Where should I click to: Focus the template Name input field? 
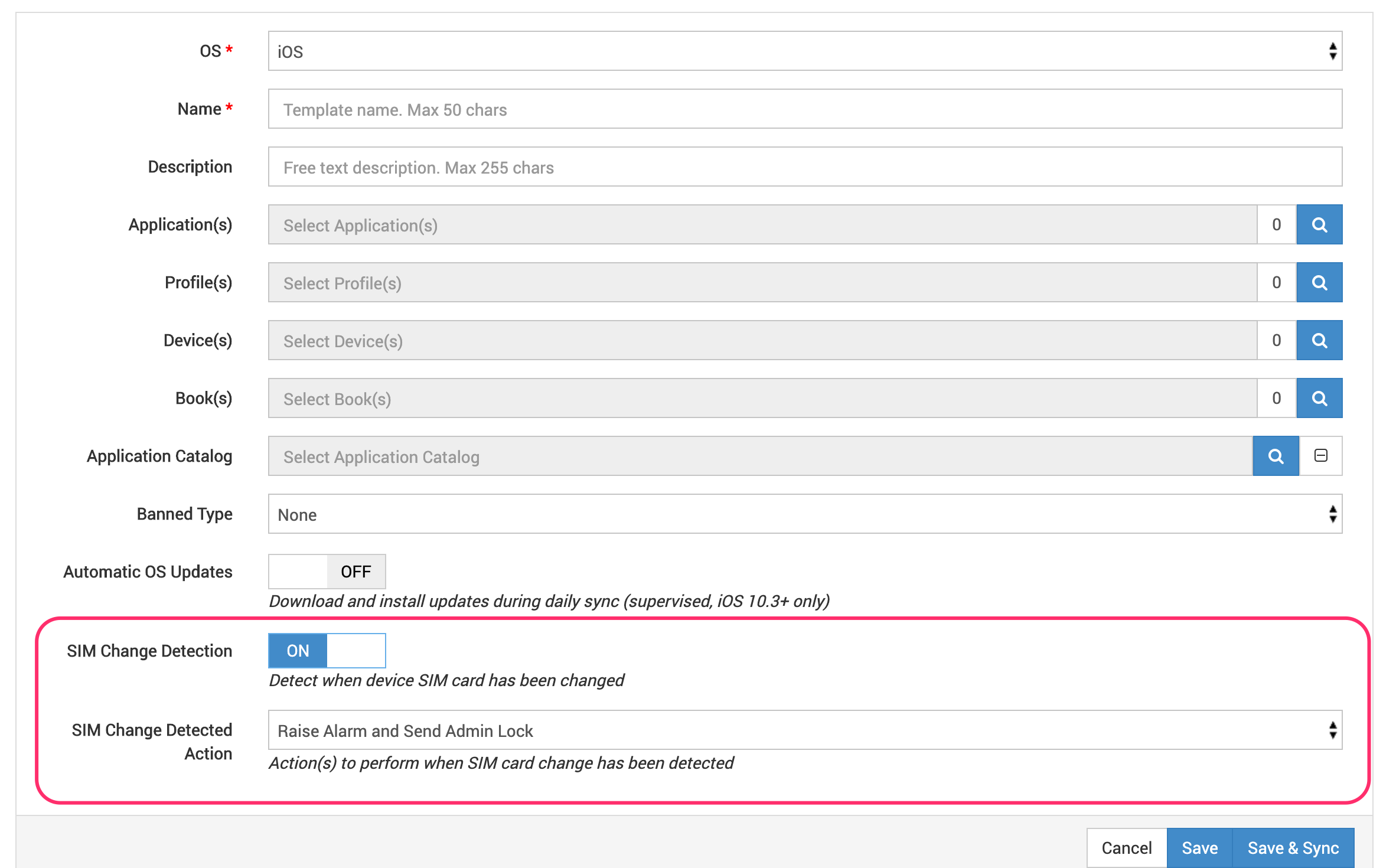click(x=804, y=109)
